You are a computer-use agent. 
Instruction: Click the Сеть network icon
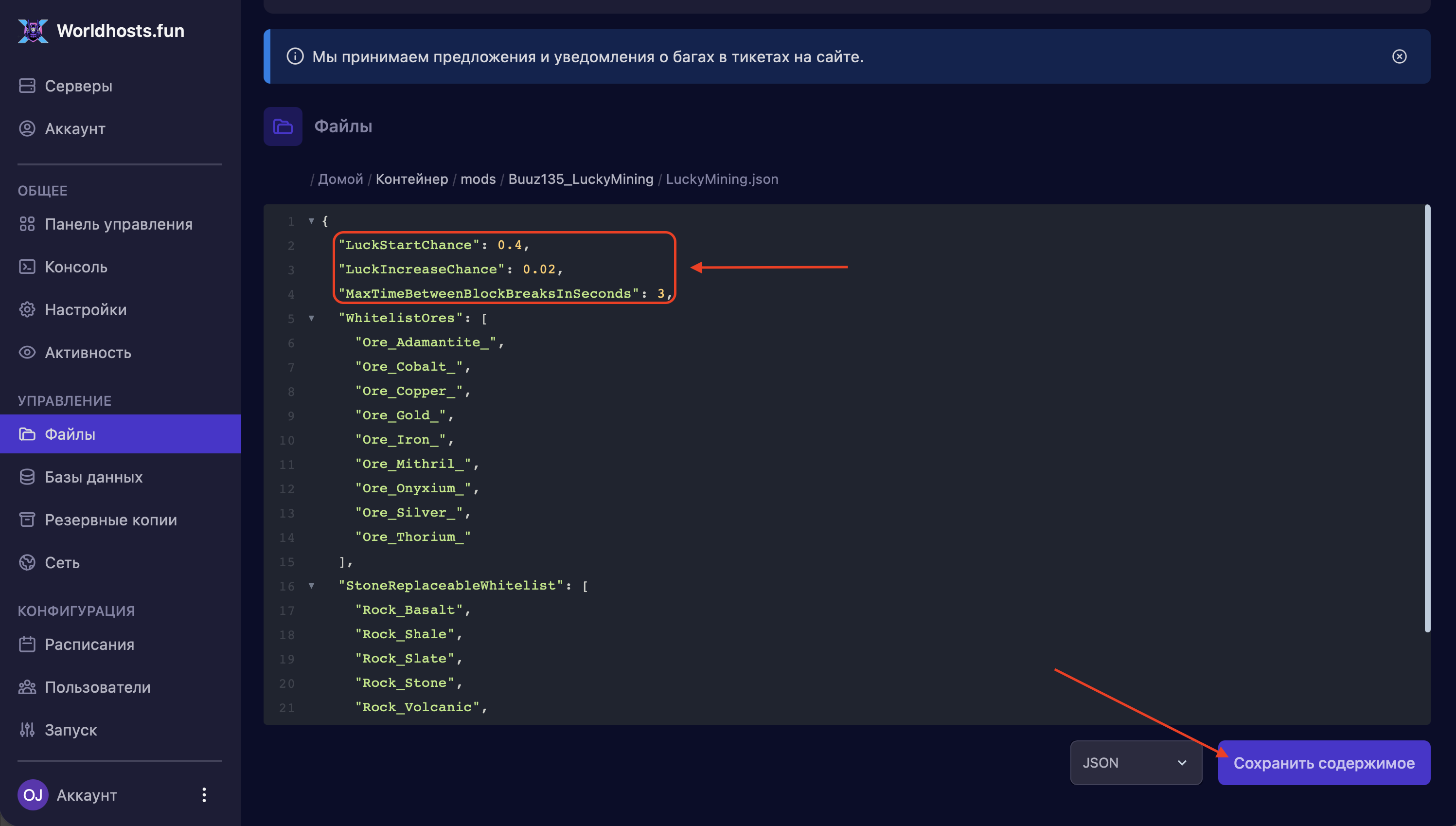(x=27, y=563)
